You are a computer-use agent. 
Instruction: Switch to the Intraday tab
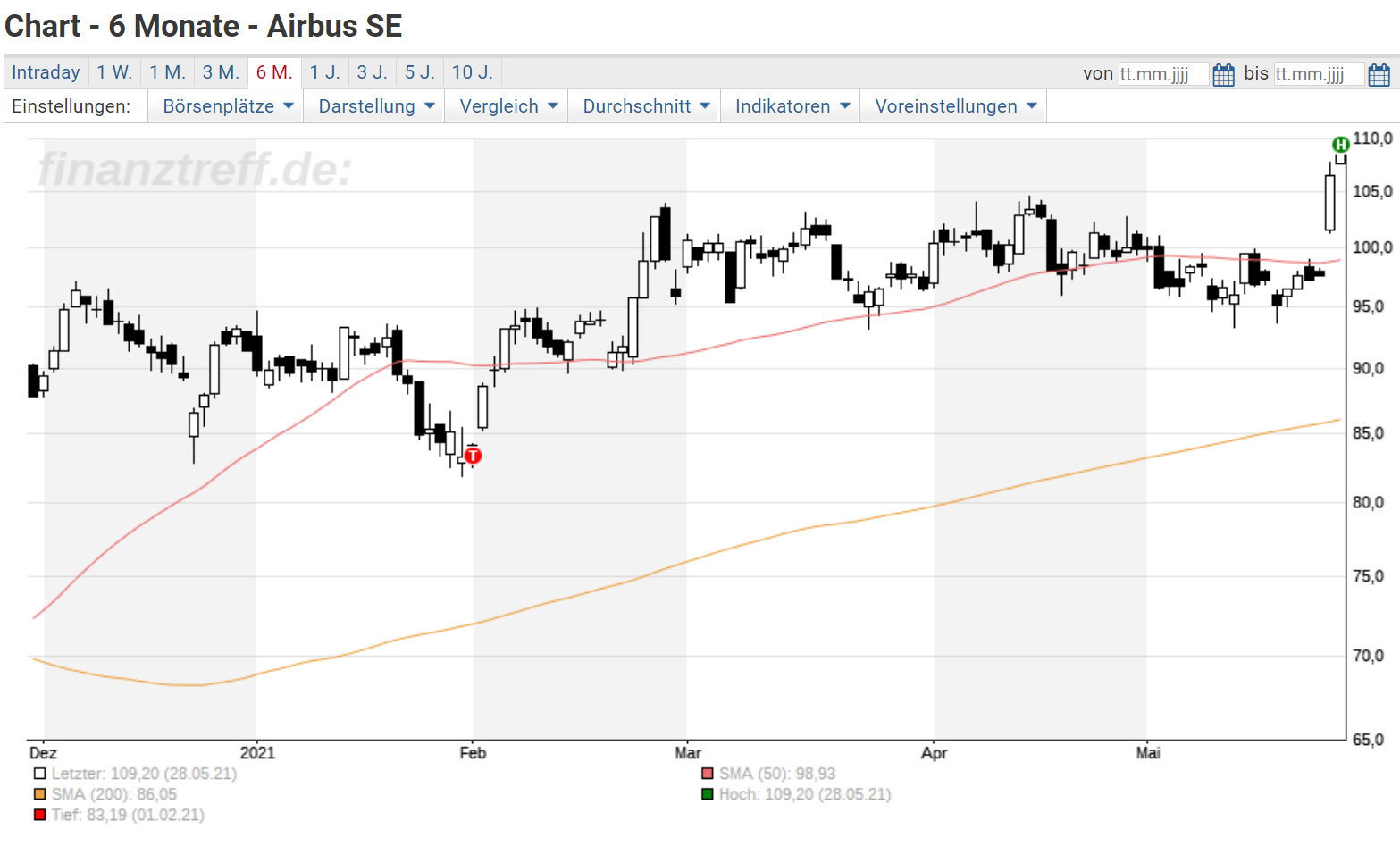(x=46, y=72)
